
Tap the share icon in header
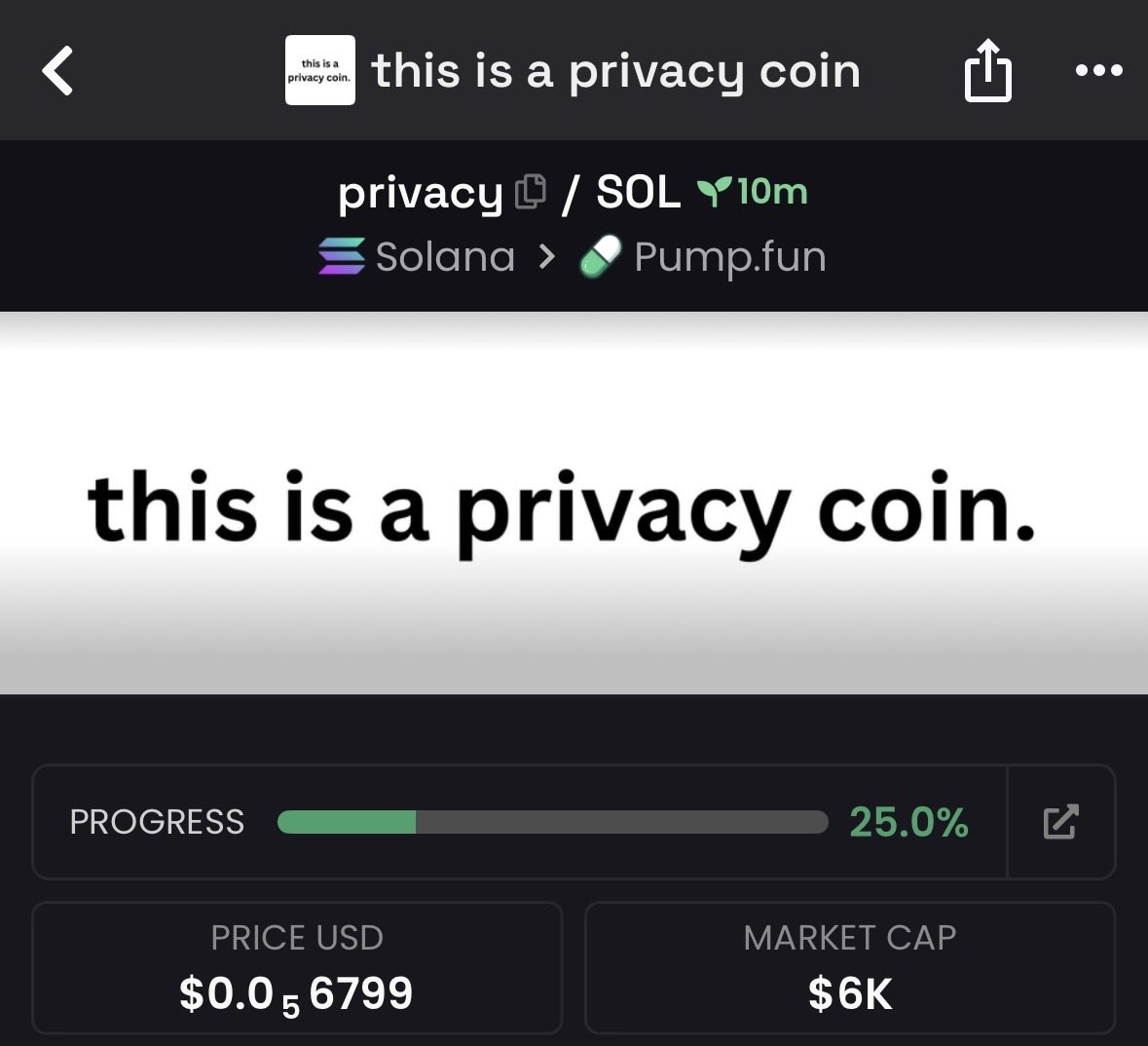(987, 71)
